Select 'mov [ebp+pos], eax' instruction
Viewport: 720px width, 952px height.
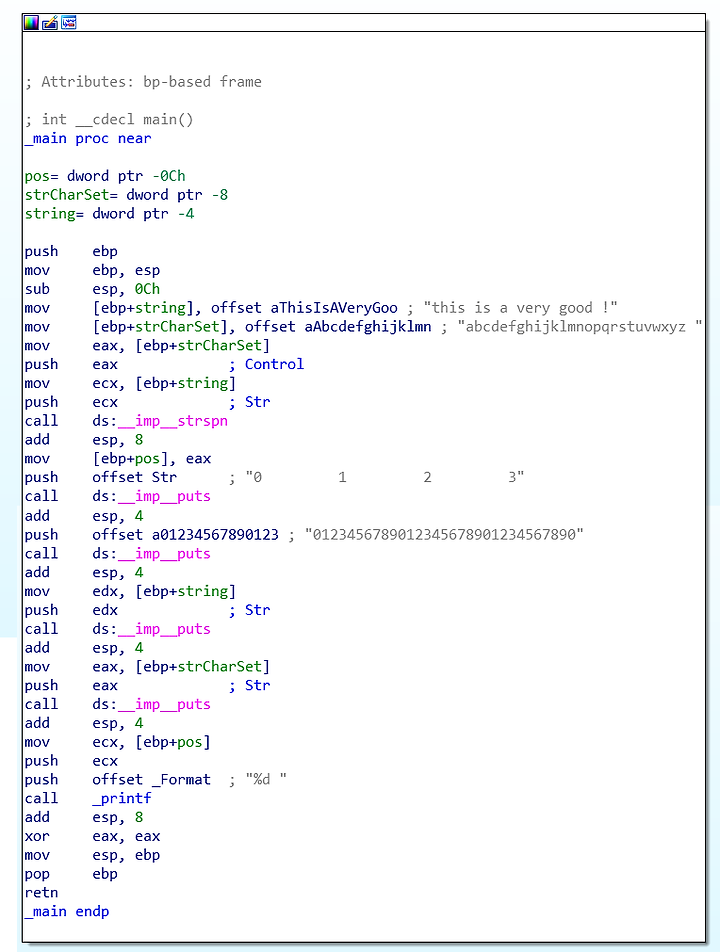118,458
